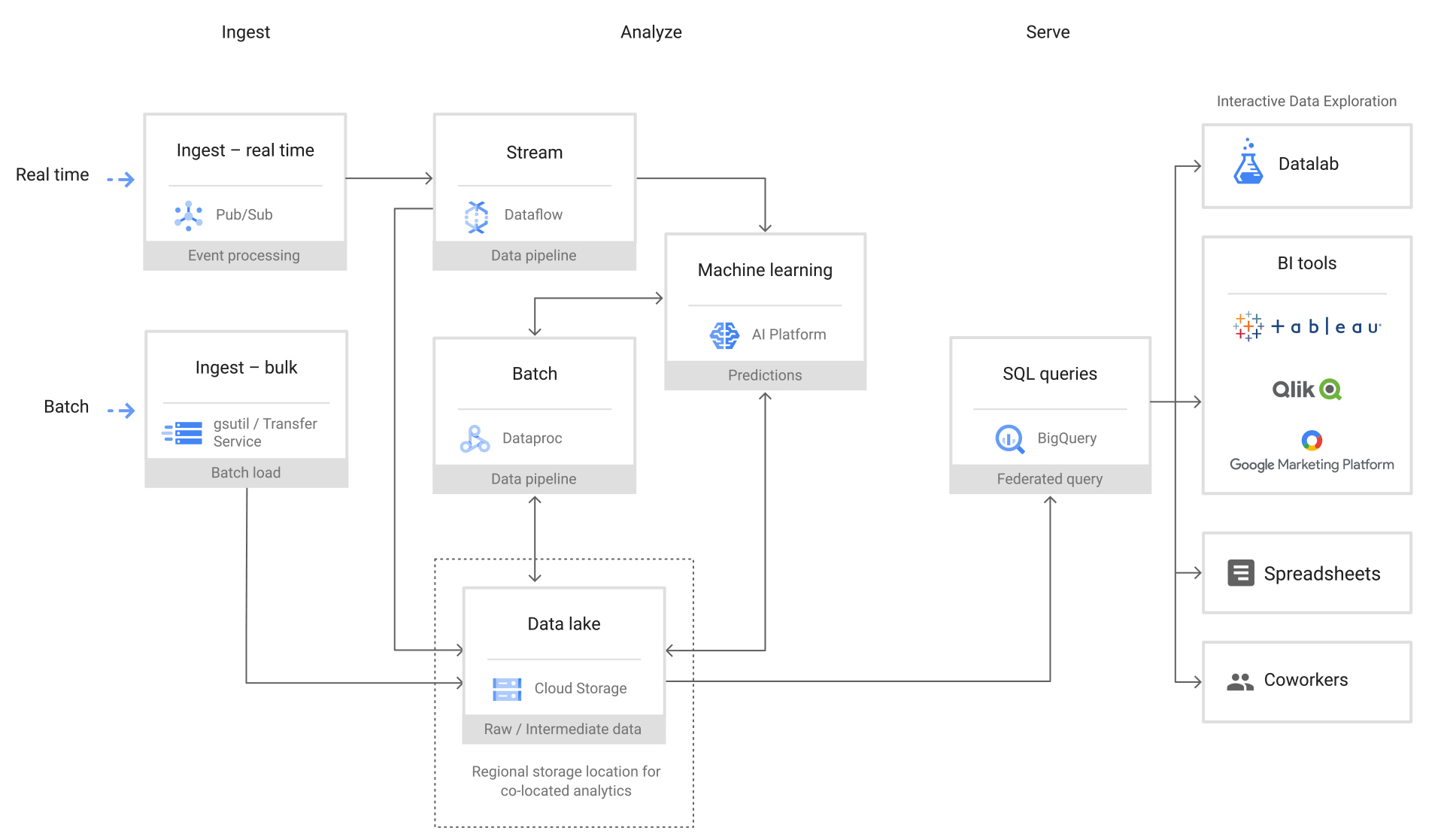Screen dimensions: 1444x840
Task: Click the Qlik logo
Action: tap(1307, 390)
